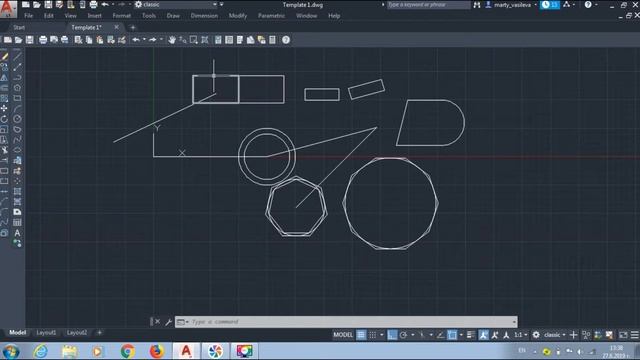The width and height of the screenshot is (640, 360).
Task: Toggle object snap tracking in status bar
Action: [x=440, y=335]
